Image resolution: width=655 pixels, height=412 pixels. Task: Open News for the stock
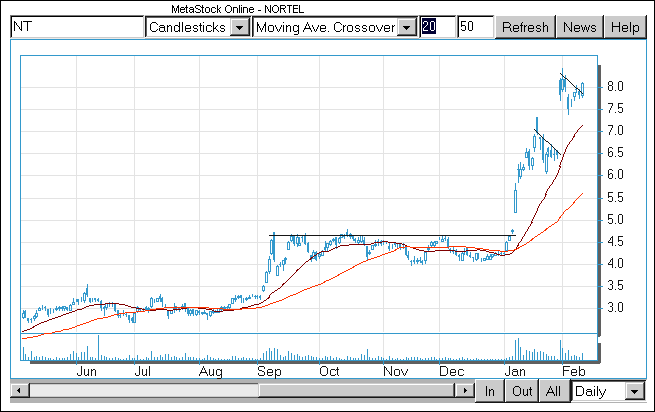pyautogui.click(x=579, y=27)
